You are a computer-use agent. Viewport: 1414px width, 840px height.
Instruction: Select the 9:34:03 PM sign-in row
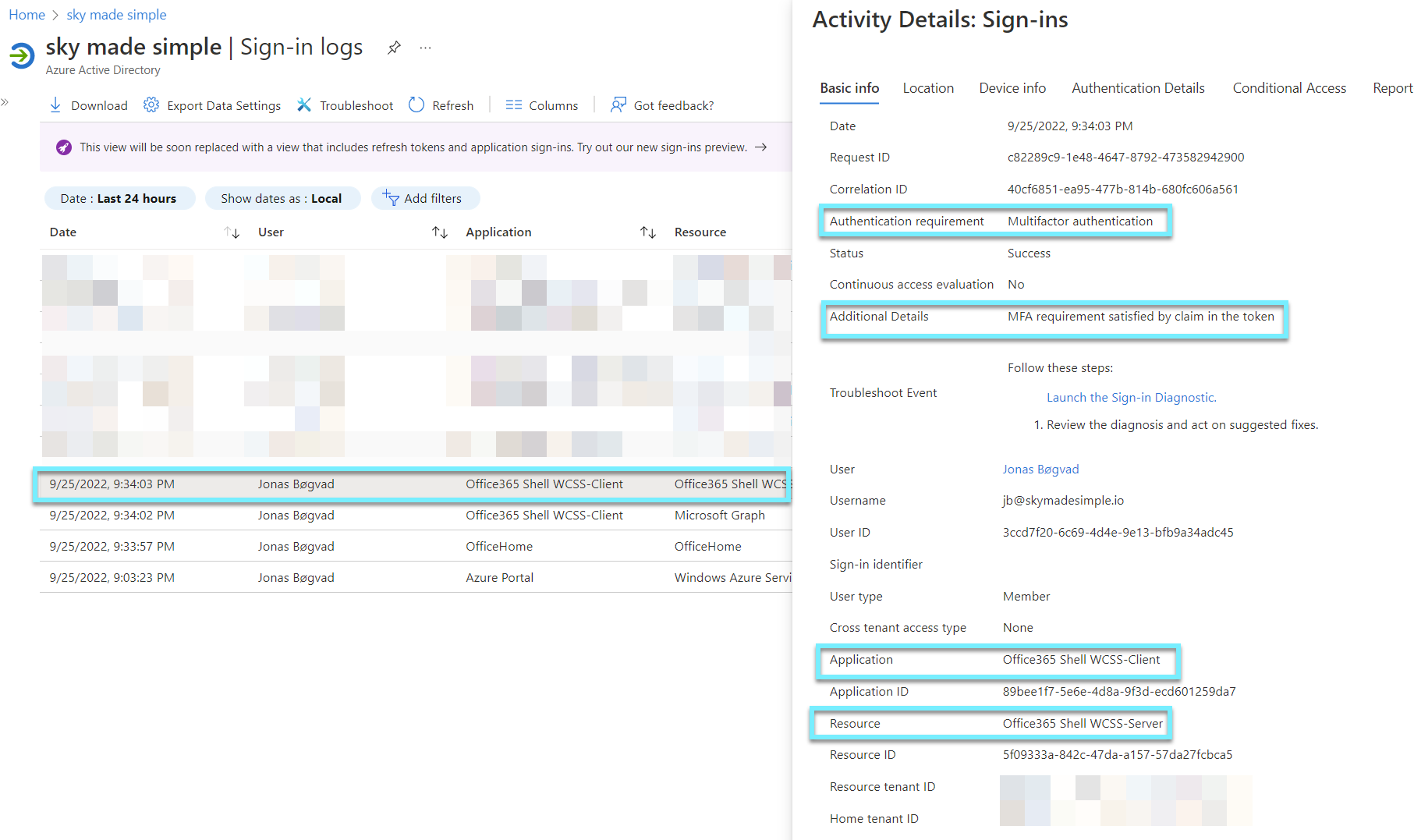click(416, 484)
